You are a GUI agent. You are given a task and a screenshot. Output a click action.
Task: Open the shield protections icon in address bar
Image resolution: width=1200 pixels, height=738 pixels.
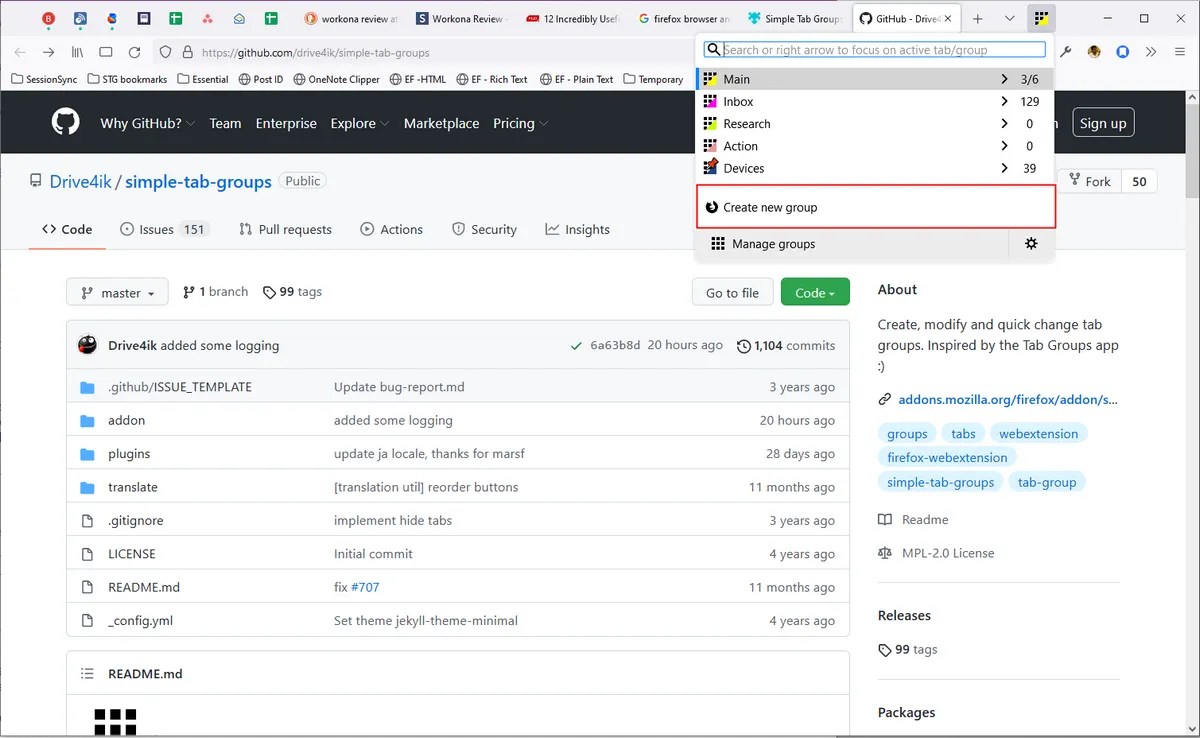point(163,52)
